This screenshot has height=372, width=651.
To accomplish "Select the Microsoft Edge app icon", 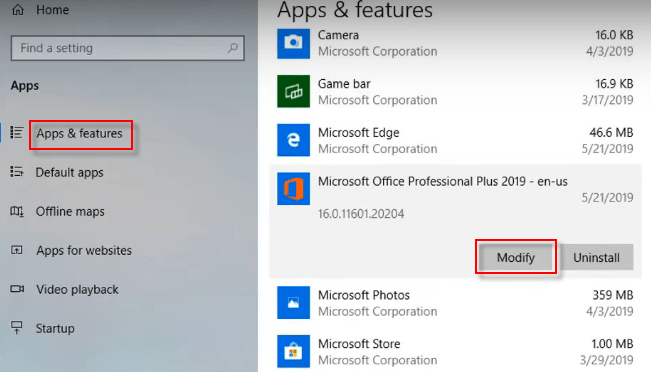I will coord(294,140).
